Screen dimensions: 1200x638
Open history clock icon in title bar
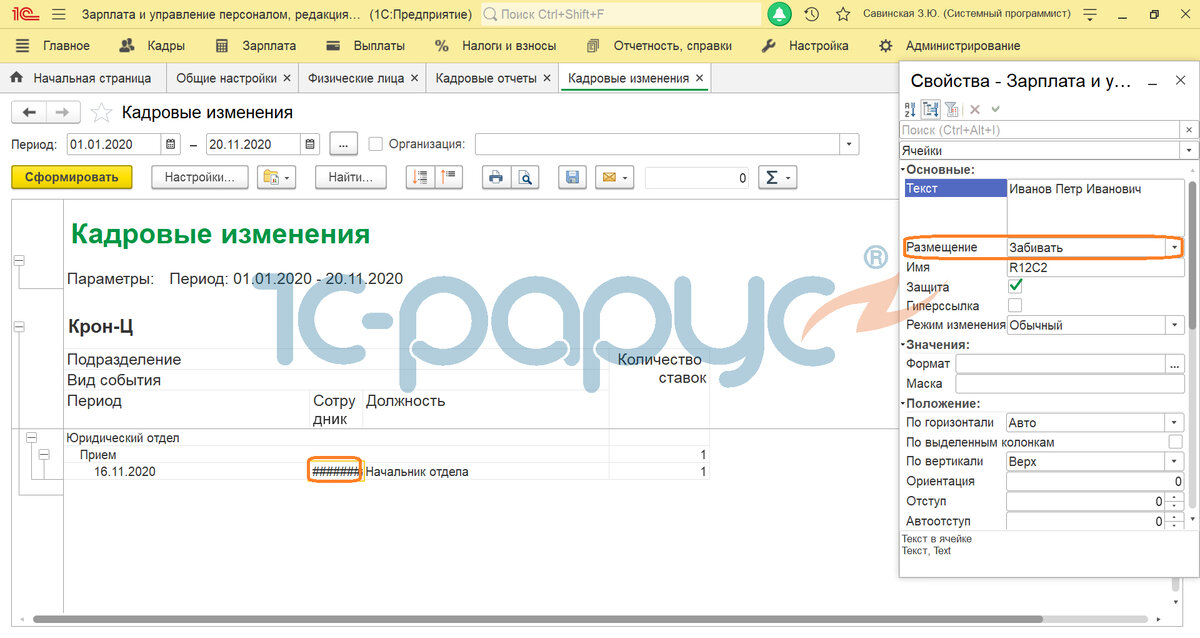tap(811, 15)
